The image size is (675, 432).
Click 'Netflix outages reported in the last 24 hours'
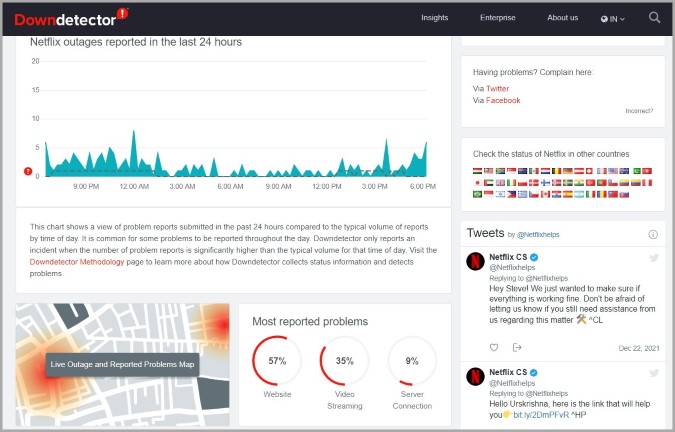[x=136, y=42]
